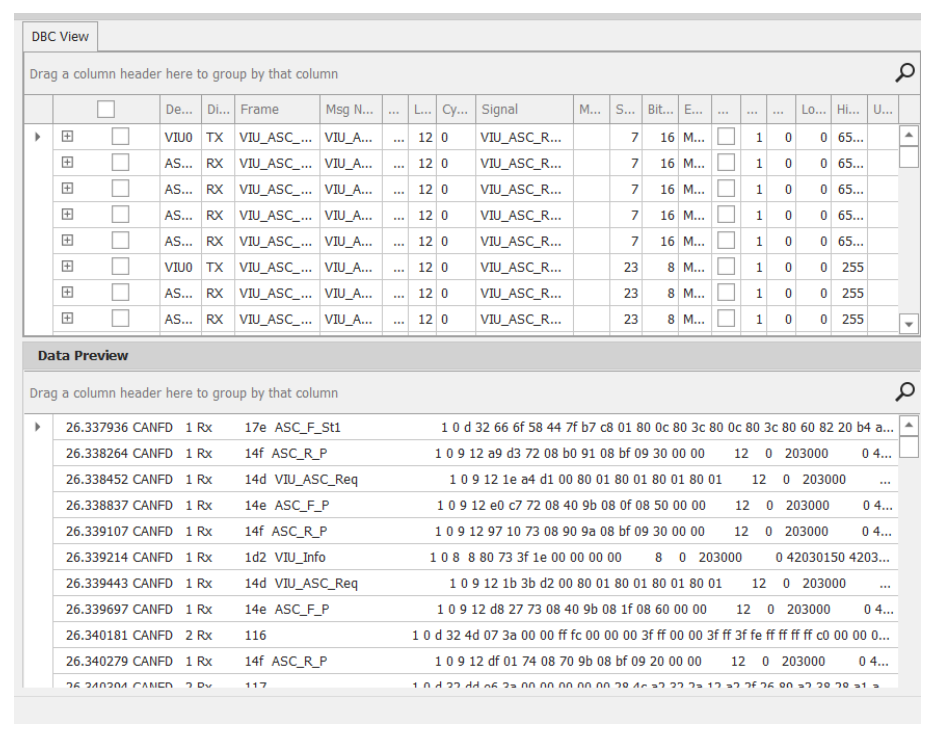The width and height of the screenshot is (930, 736).
Task: Click the M... column header
Action: pos(591,109)
